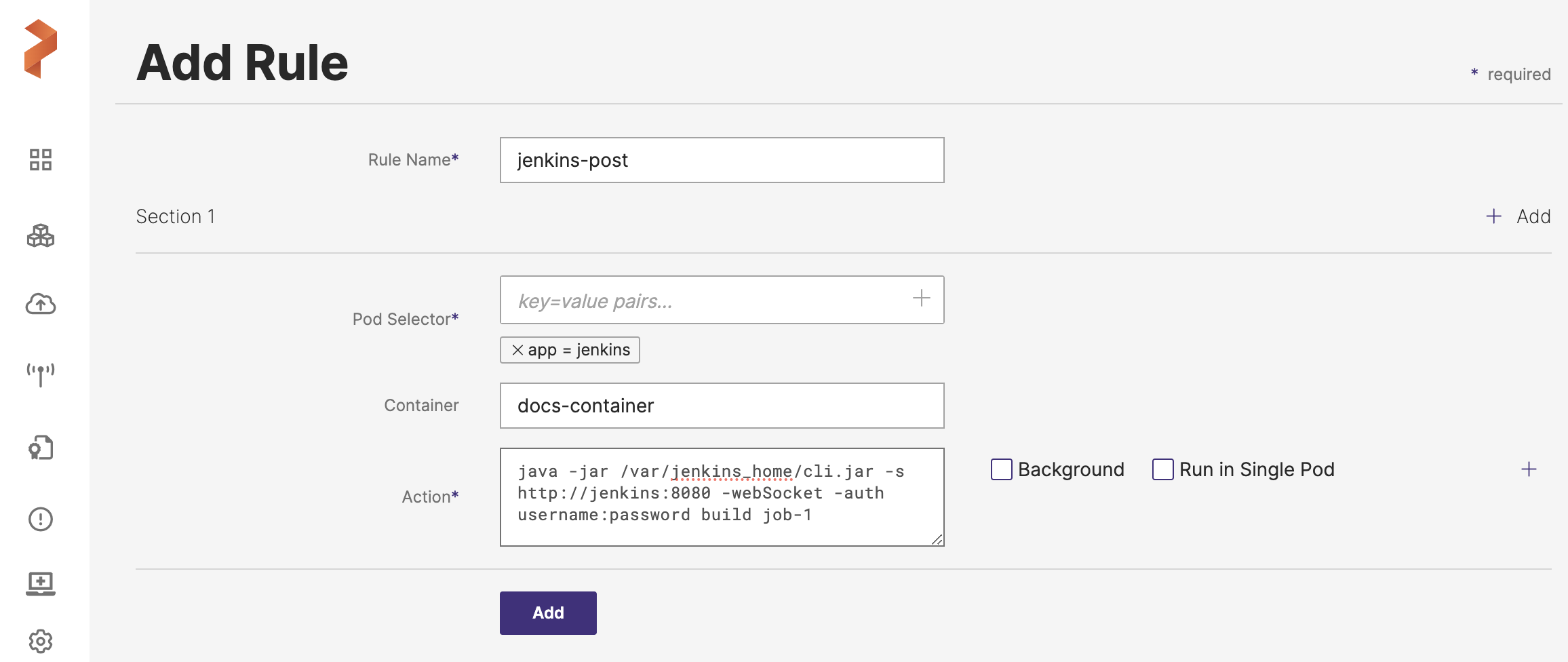The image size is (1568, 662).
Task: Click Add to create new section
Action: click(1518, 216)
